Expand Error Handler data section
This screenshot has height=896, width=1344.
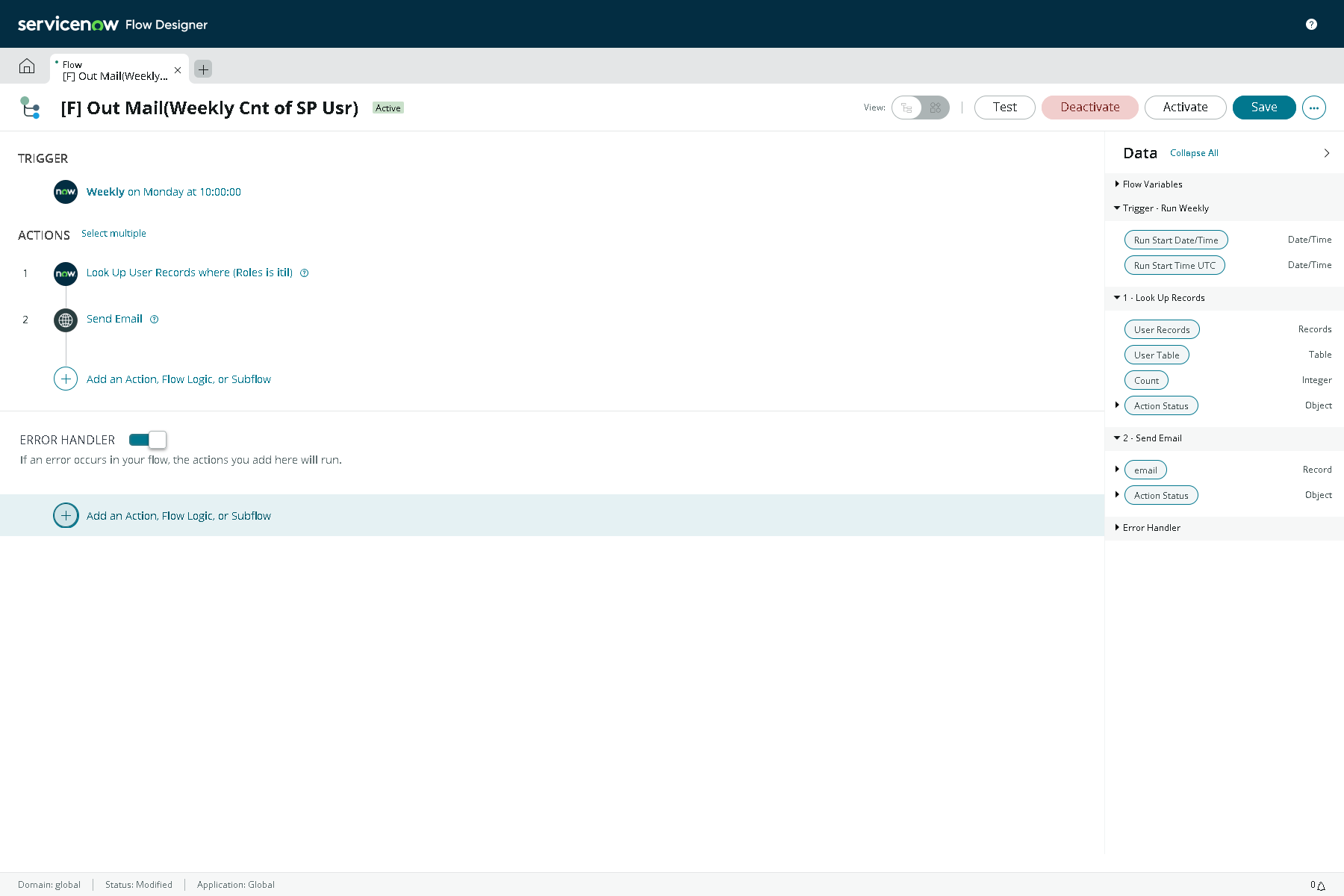(x=1117, y=527)
